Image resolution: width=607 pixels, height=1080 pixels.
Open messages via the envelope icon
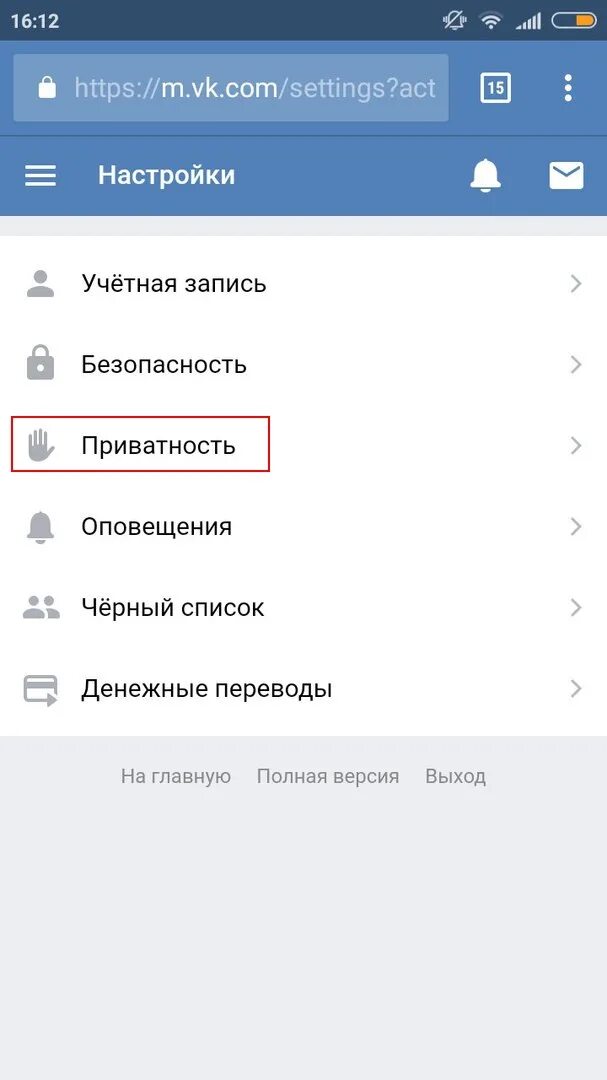click(x=566, y=176)
